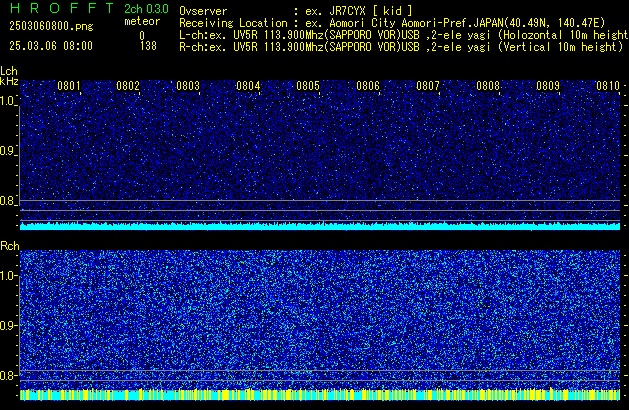The width and height of the screenshot is (629, 410).
Task: Click the 2ch 0.3.0 version label
Action: pyautogui.click(x=146, y=9)
